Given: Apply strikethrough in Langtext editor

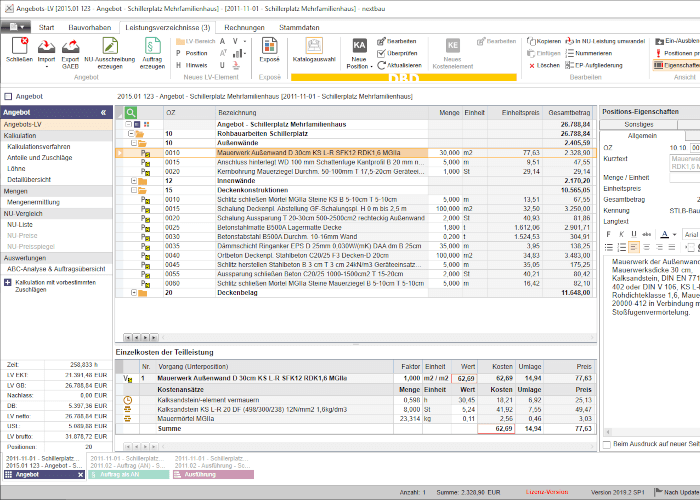Looking at the screenshot, I should point(646,234).
